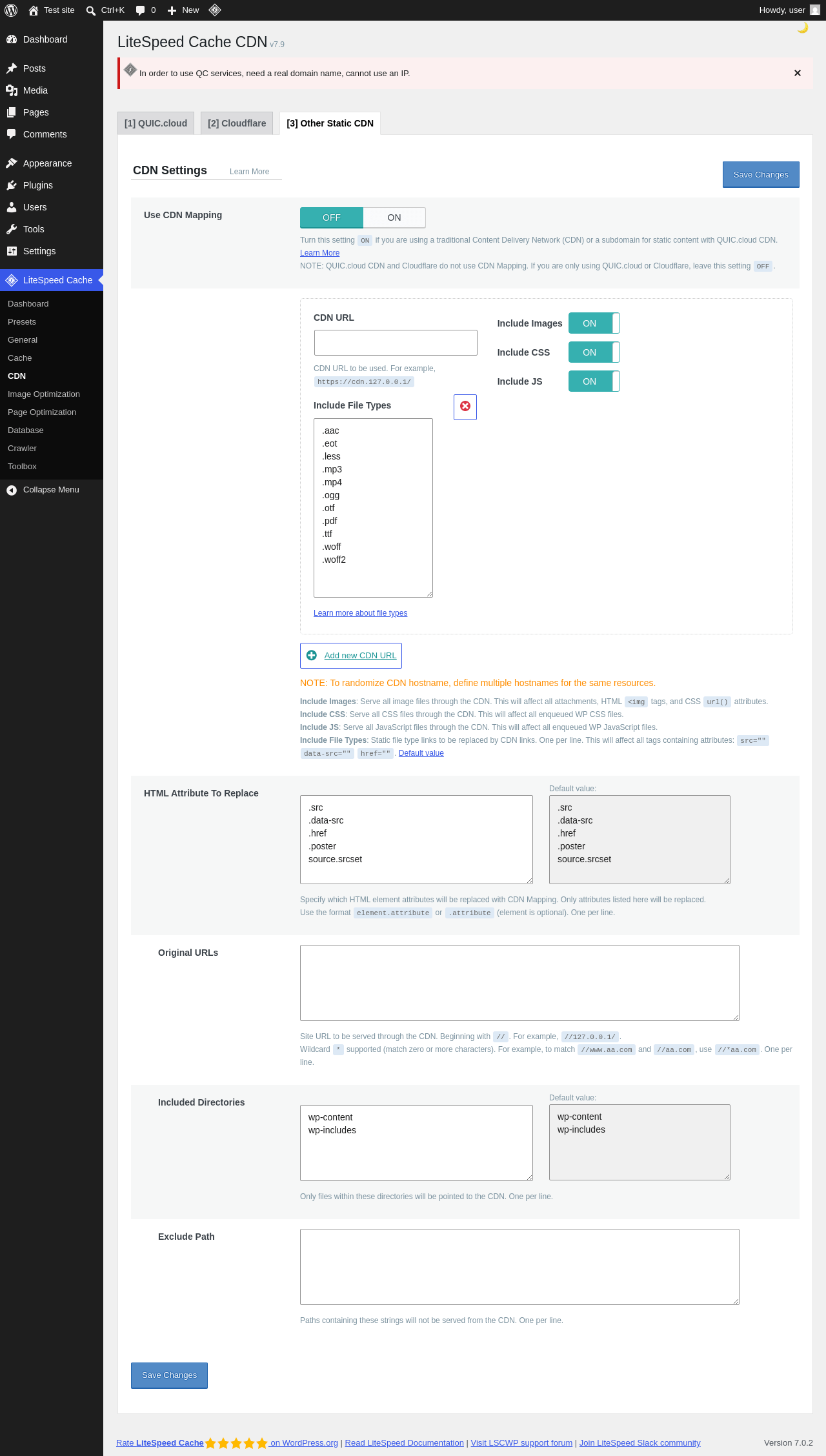Click the Settings sliders icon
The image size is (826, 1456).
12,251
